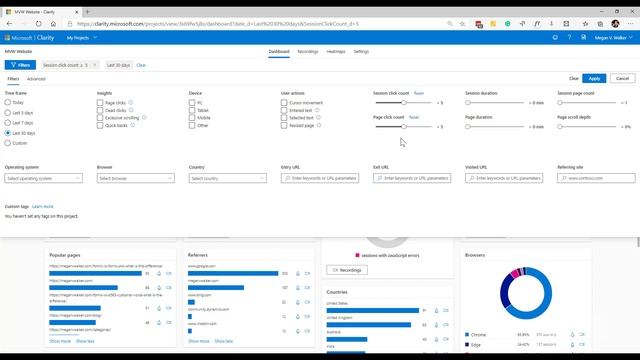The height and width of the screenshot is (360, 640).
Task: Expand the My Projects menu
Action: click(82, 38)
